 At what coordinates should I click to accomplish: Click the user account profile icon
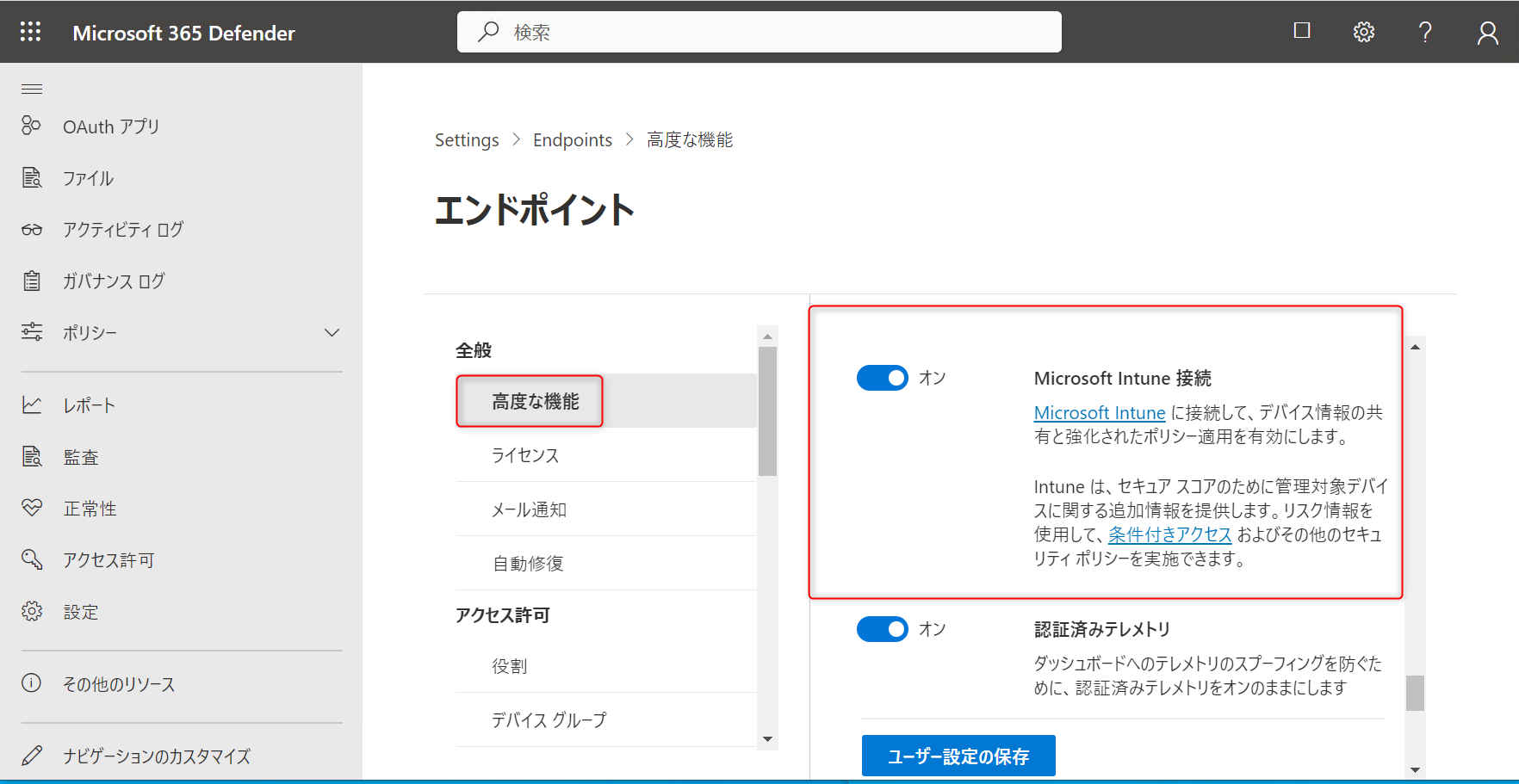(1487, 33)
